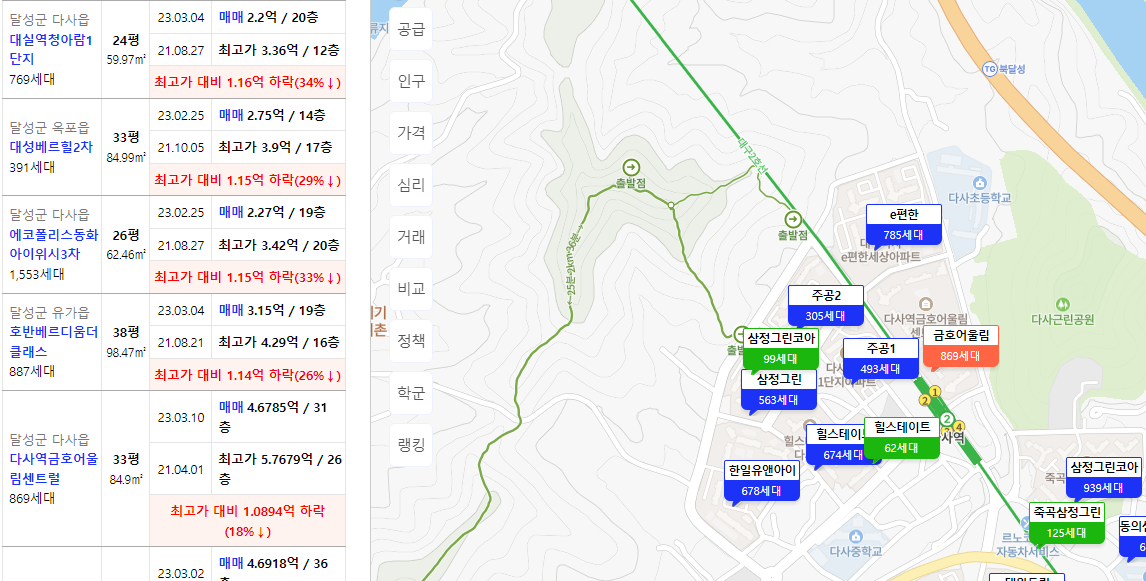Select the 심리 menu item
Screen dimensions: 1146x581
point(411,185)
